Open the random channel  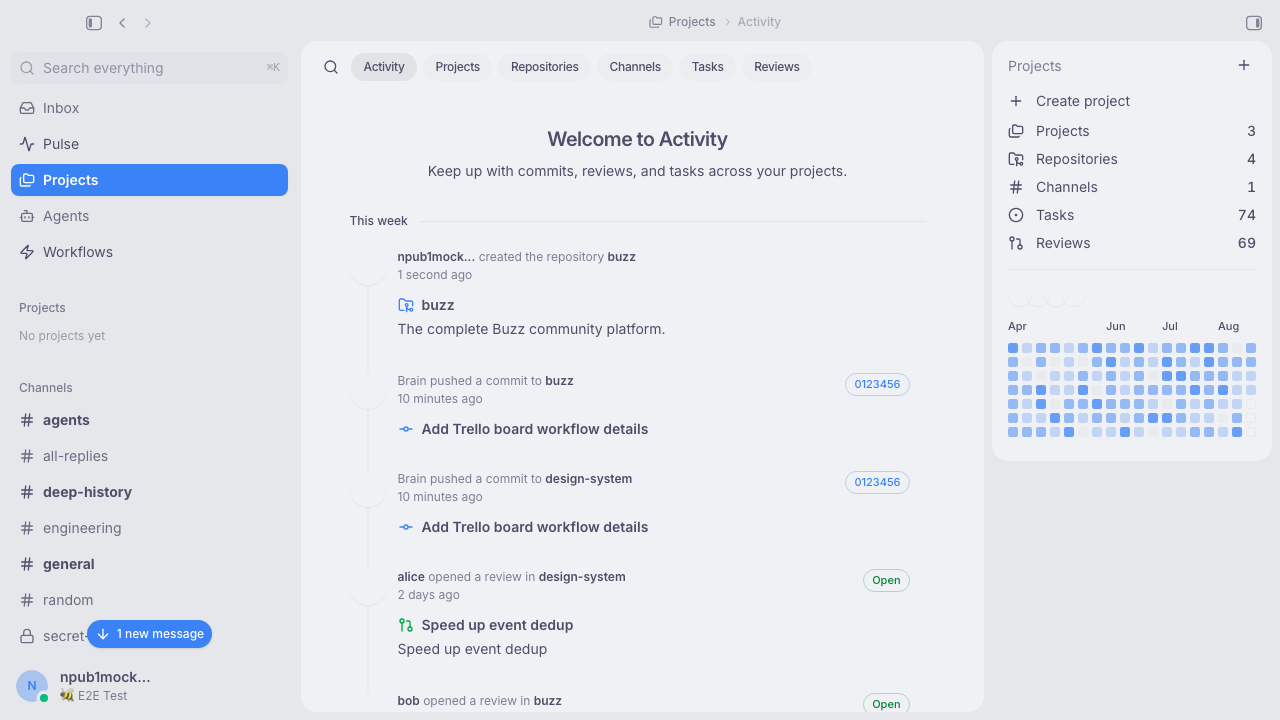pos(149,600)
